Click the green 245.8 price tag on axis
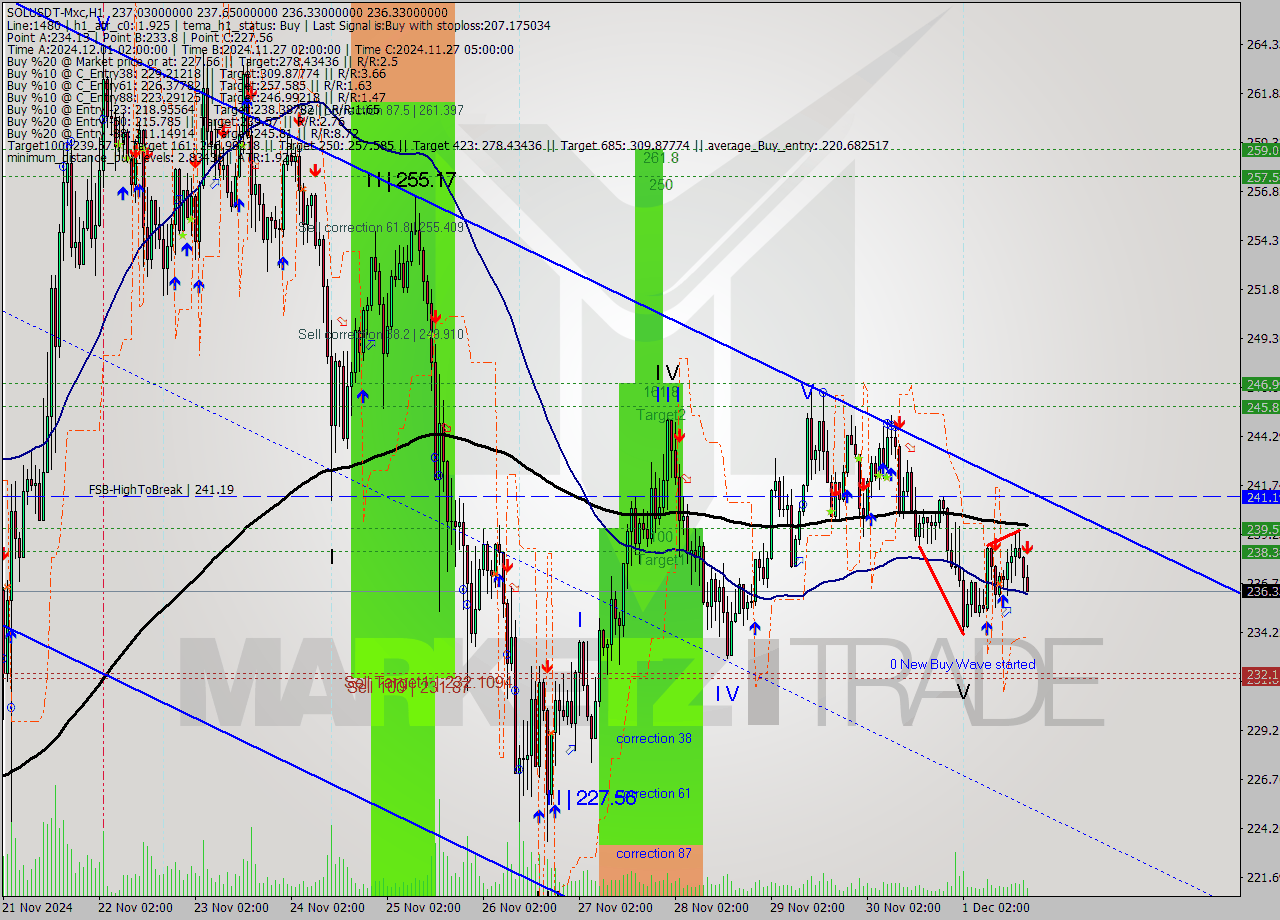 coord(1260,407)
